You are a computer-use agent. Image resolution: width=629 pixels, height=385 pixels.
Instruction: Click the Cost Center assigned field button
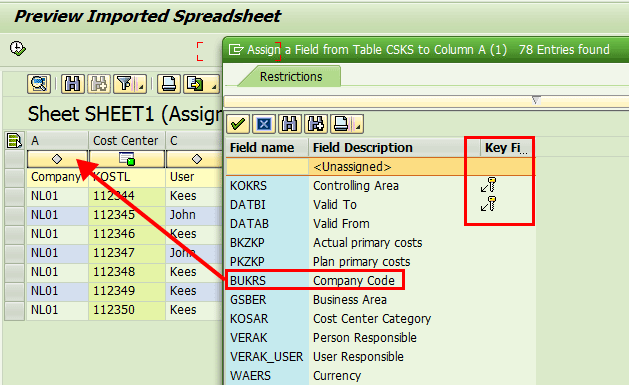(127, 159)
